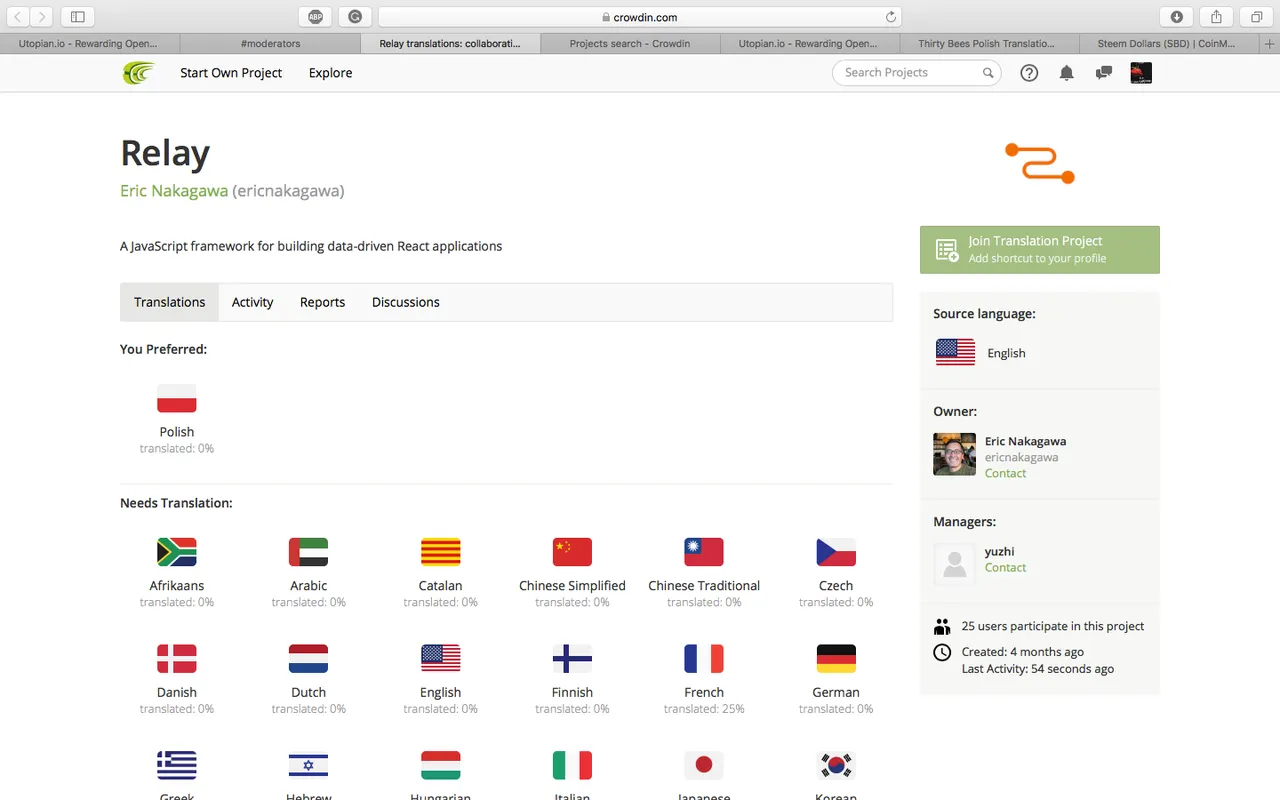The width and height of the screenshot is (1280, 800).
Task: Select the Italian flag
Action: tap(572, 766)
